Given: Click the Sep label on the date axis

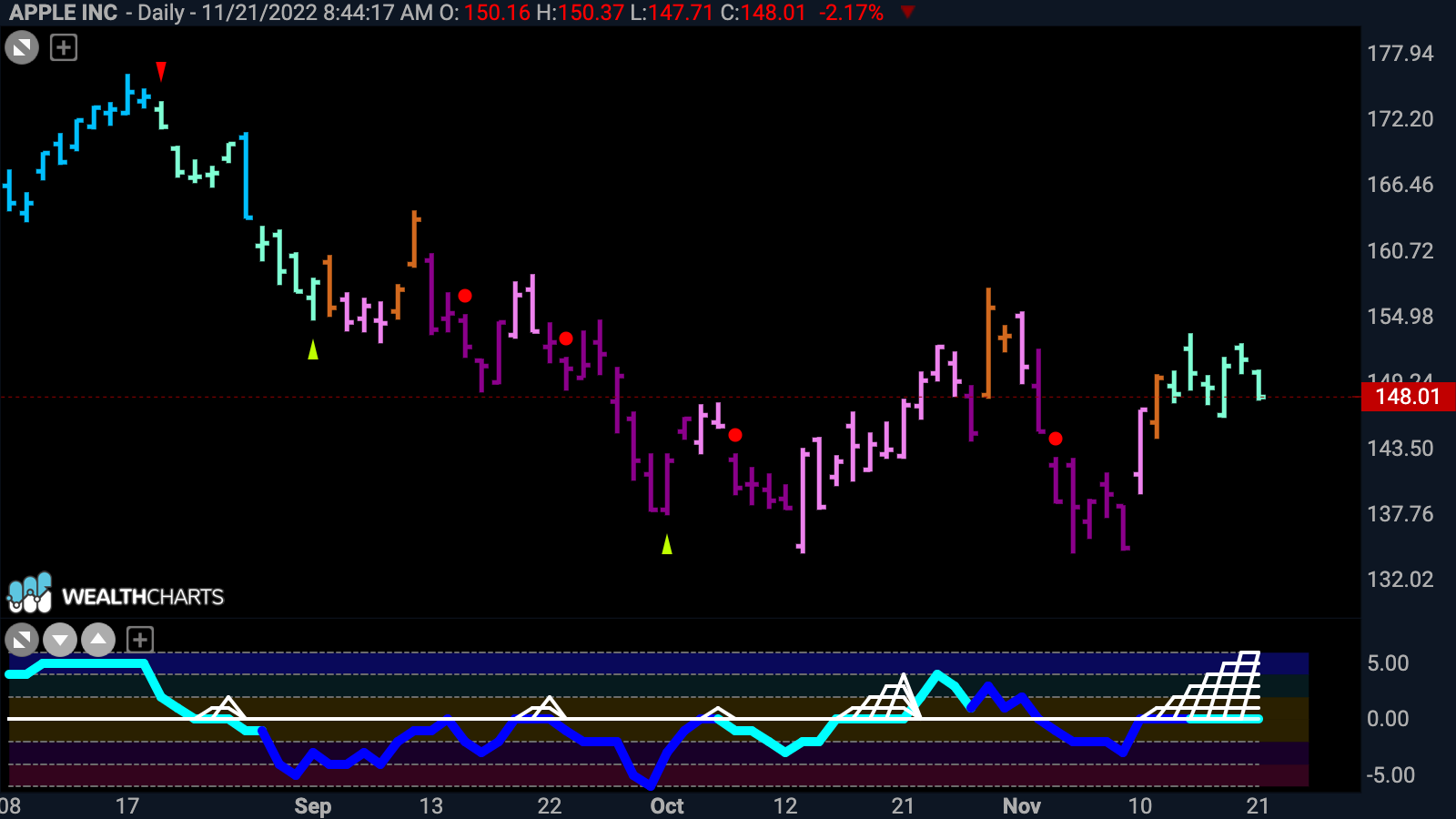Looking at the screenshot, I should point(312,806).
